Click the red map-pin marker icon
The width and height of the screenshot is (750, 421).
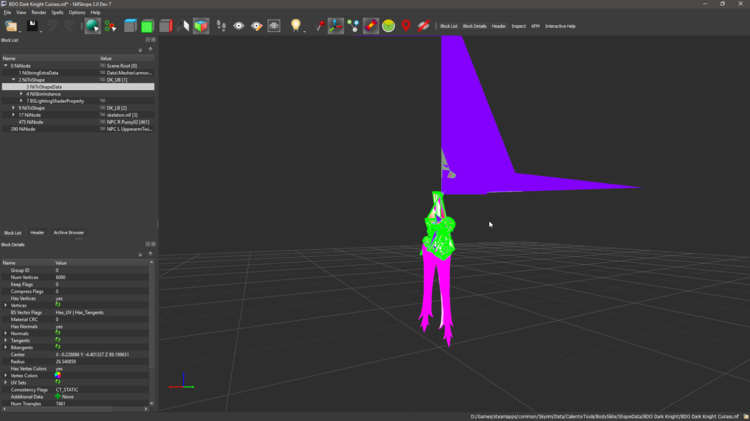(406, 26)
